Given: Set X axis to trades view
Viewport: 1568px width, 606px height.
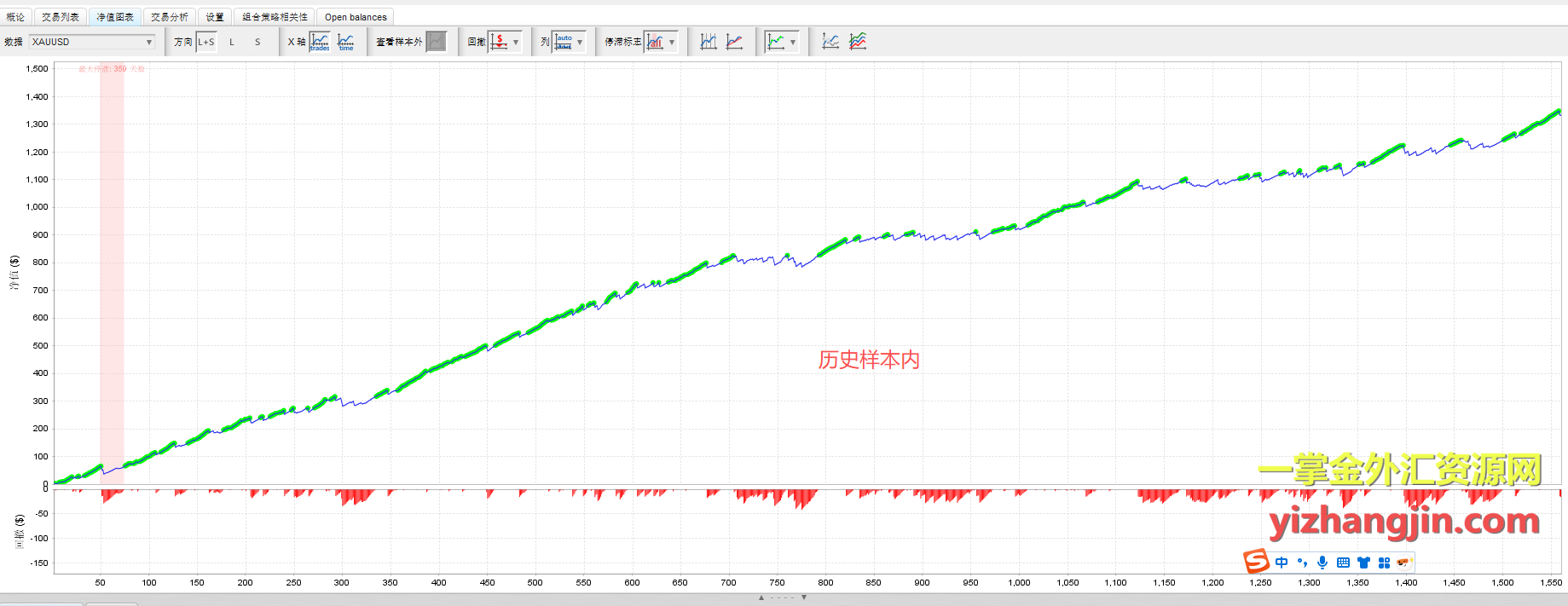Looking at the screenshot, I should 320,42.
